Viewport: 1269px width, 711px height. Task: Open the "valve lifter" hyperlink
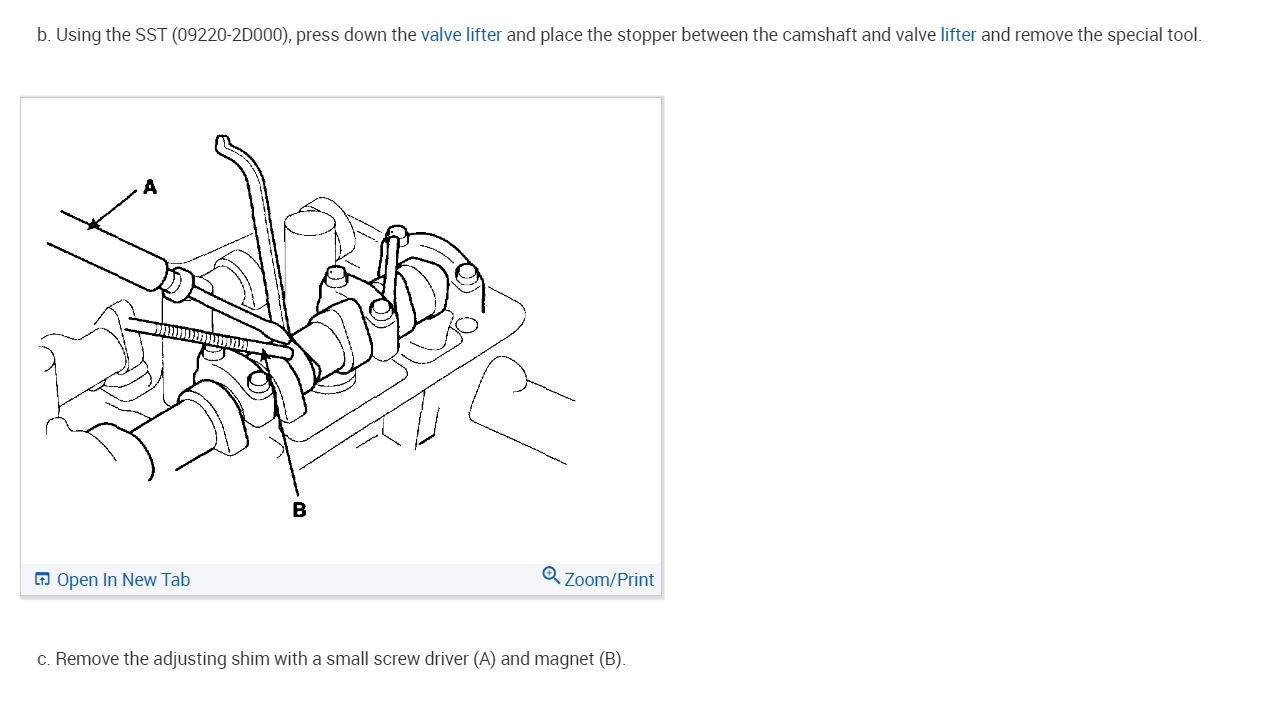point(461,35)
